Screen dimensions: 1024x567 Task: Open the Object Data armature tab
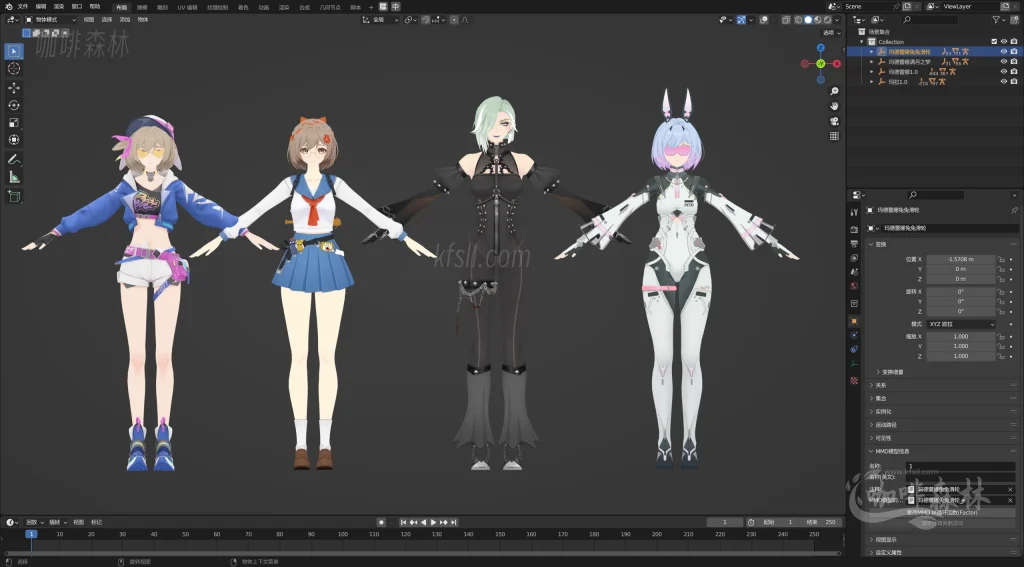pos(854,364)
